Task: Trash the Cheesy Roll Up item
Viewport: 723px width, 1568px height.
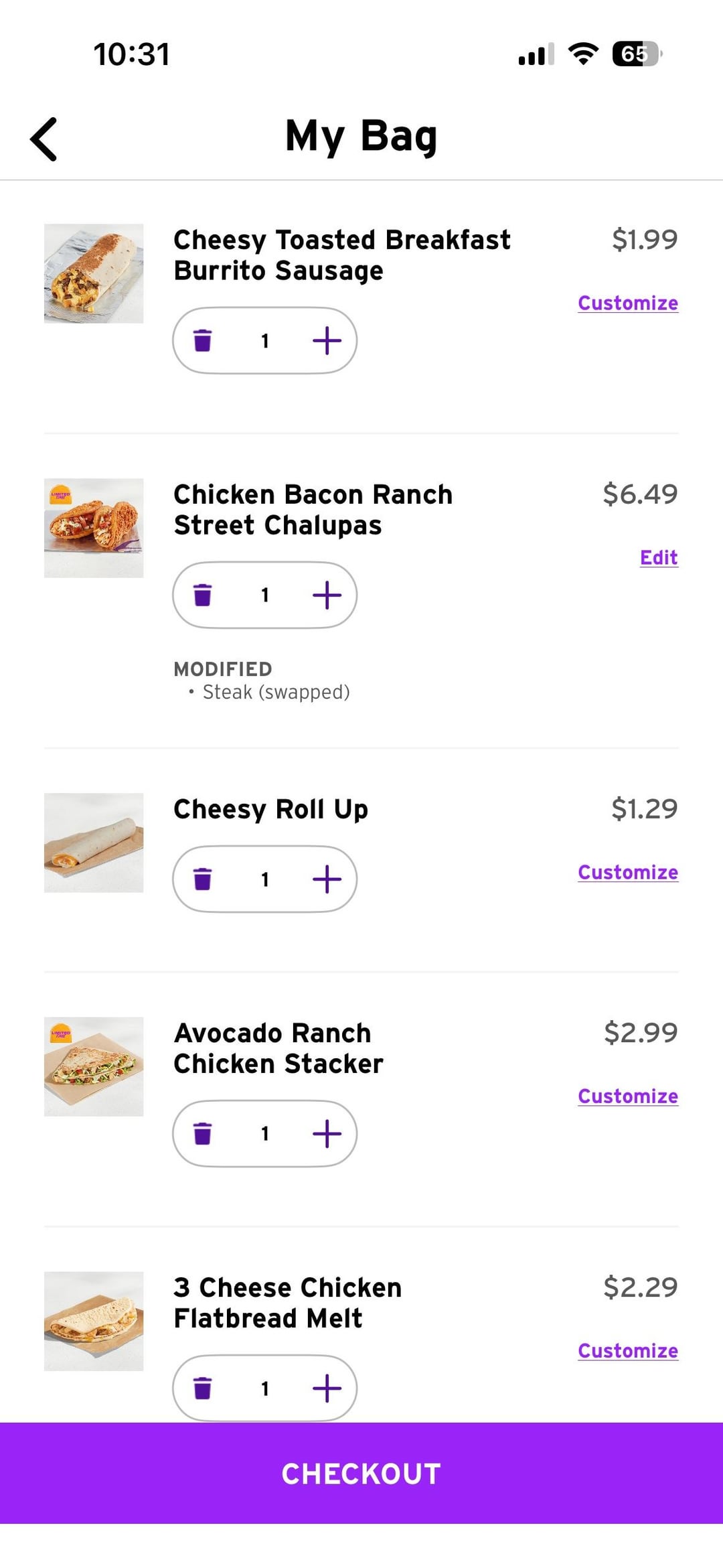Action: [202, 879]
